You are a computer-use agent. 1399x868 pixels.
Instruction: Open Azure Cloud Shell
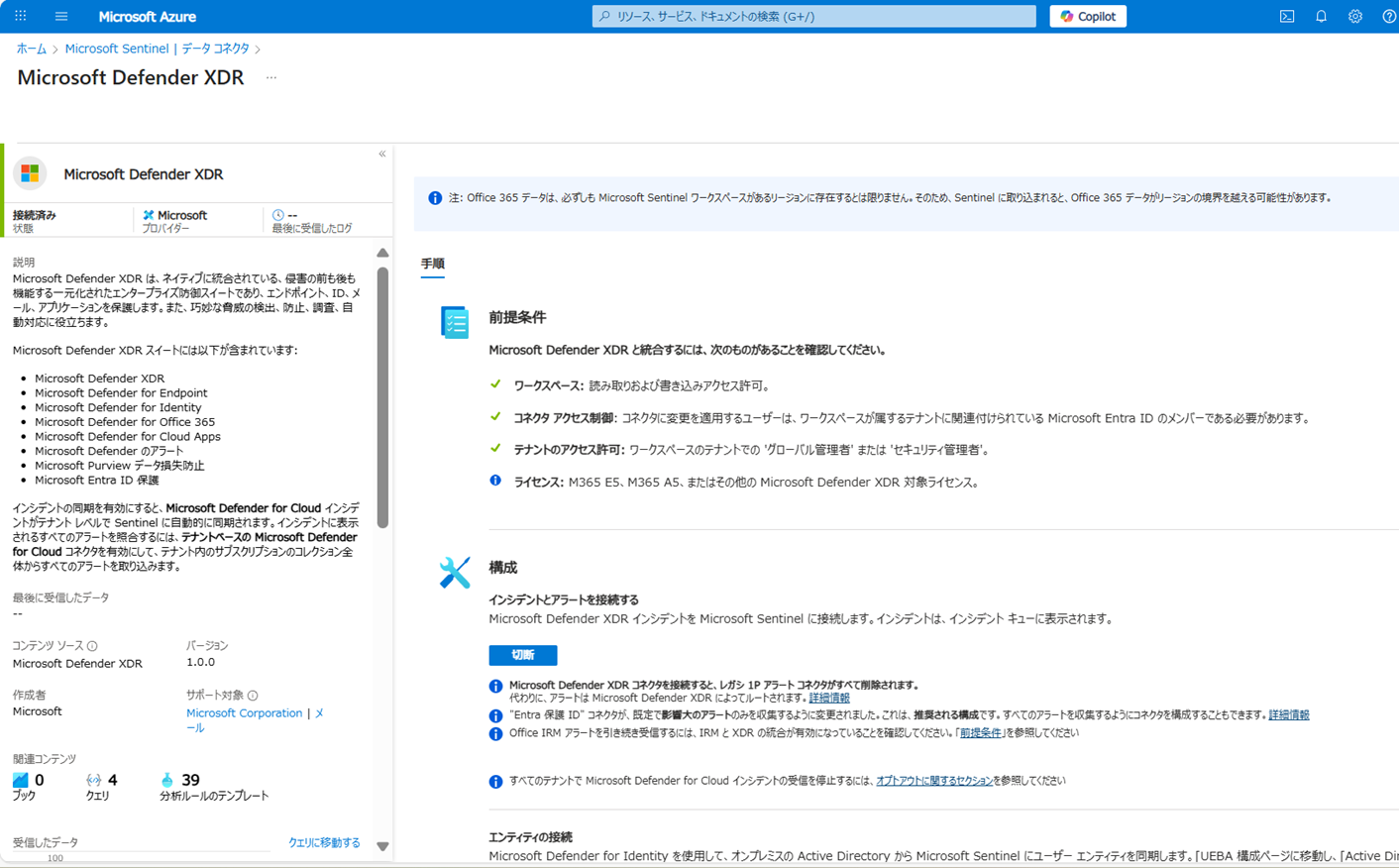coord(1286,16)
